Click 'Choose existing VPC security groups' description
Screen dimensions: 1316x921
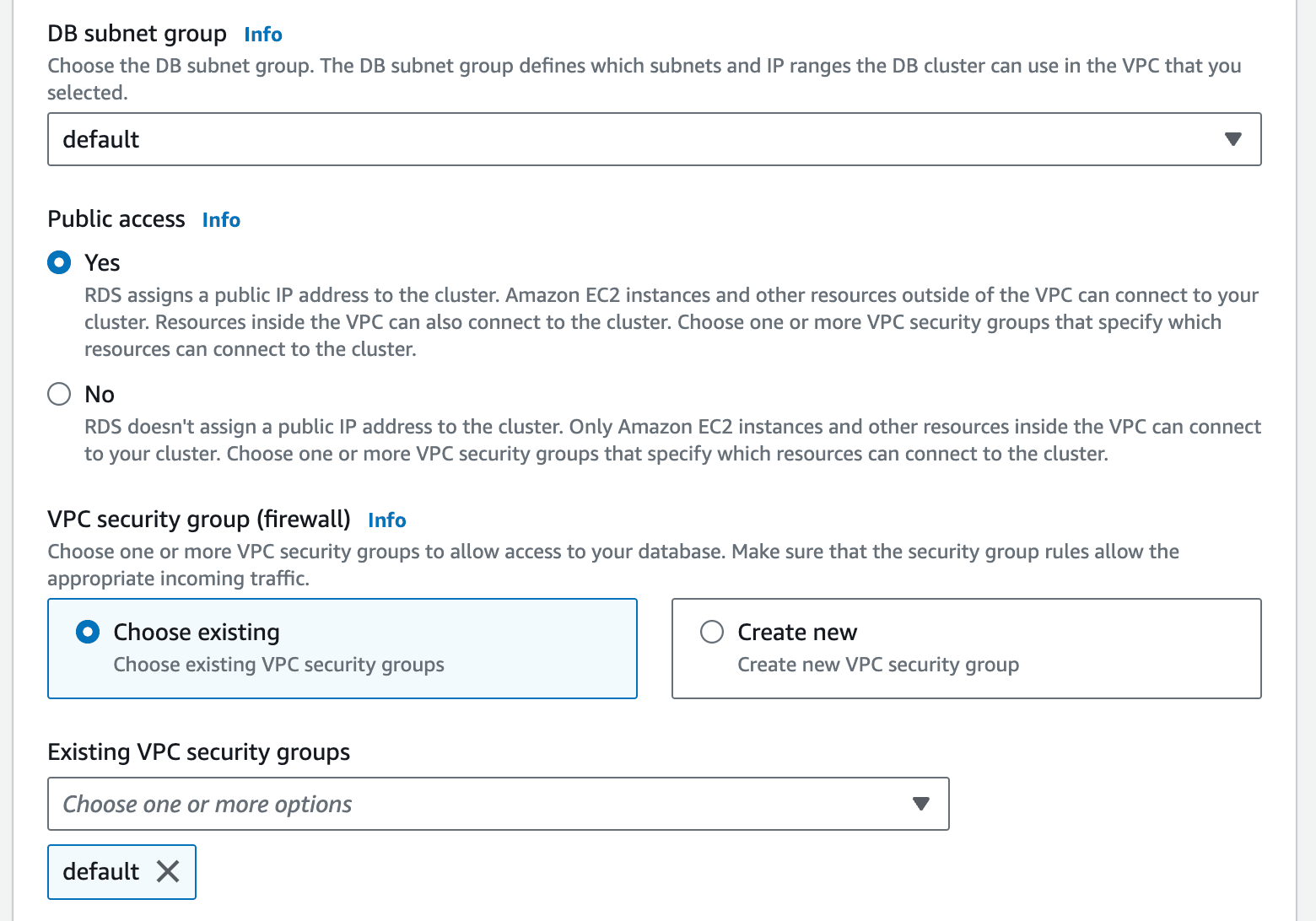278,665
